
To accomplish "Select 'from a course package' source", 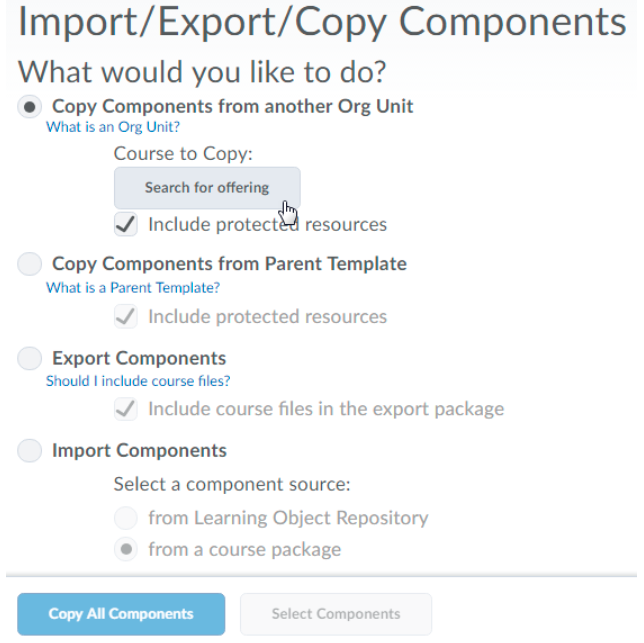I will click(x=126, y=550).
